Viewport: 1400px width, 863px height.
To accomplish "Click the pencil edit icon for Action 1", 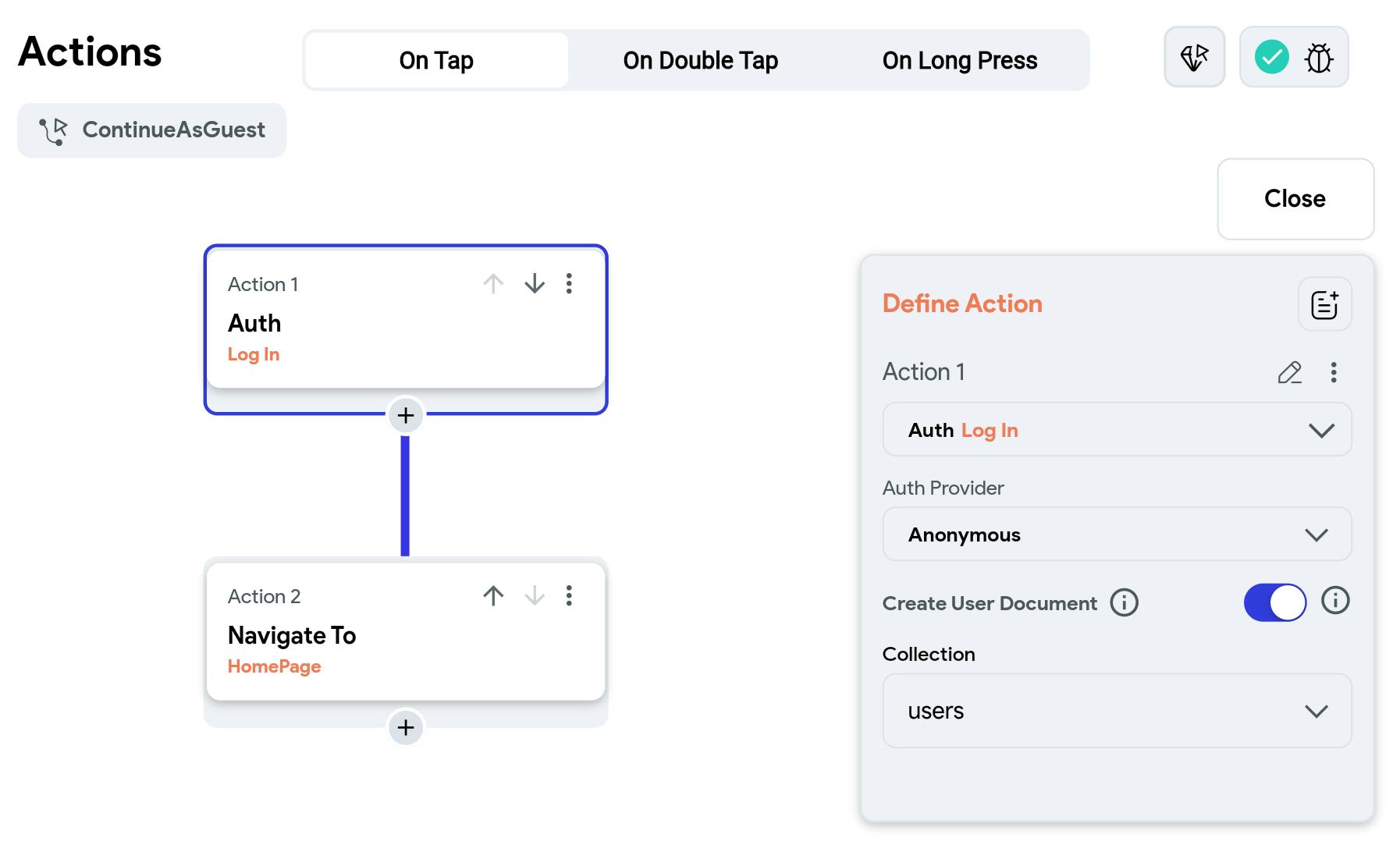I will tap(1289, 372).
